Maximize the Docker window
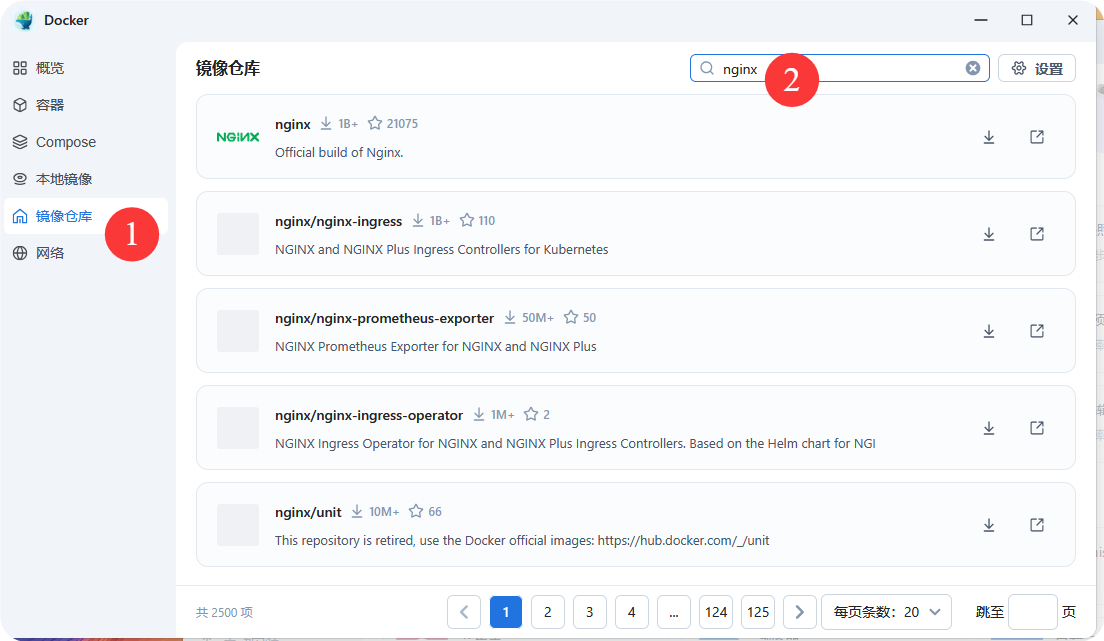Image resolution: width=1104 pixels, height=641 pixels. [1027, 20]
